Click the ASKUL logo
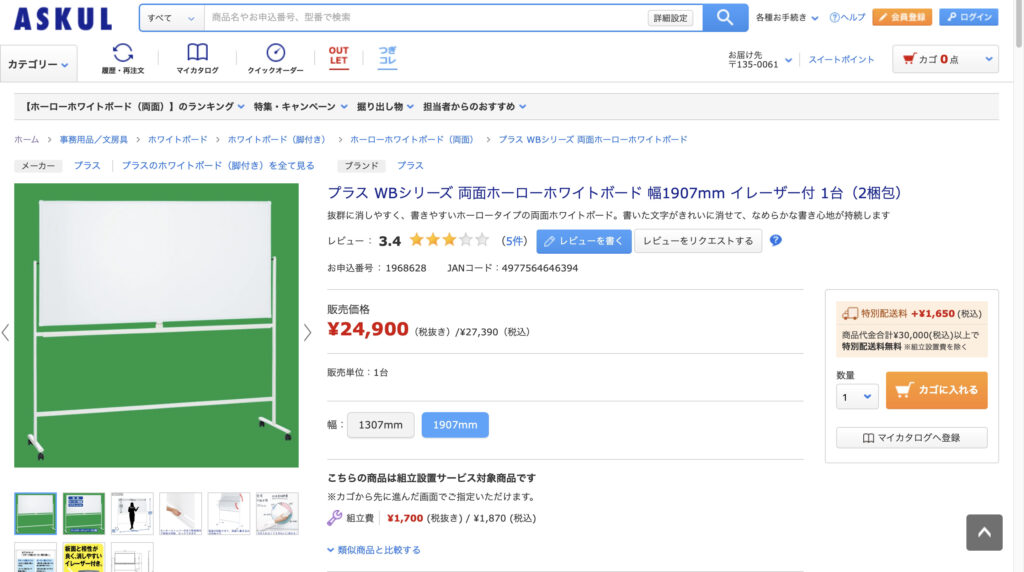The width and height of the screenshot is (1024, 572). tap(63, 19)
